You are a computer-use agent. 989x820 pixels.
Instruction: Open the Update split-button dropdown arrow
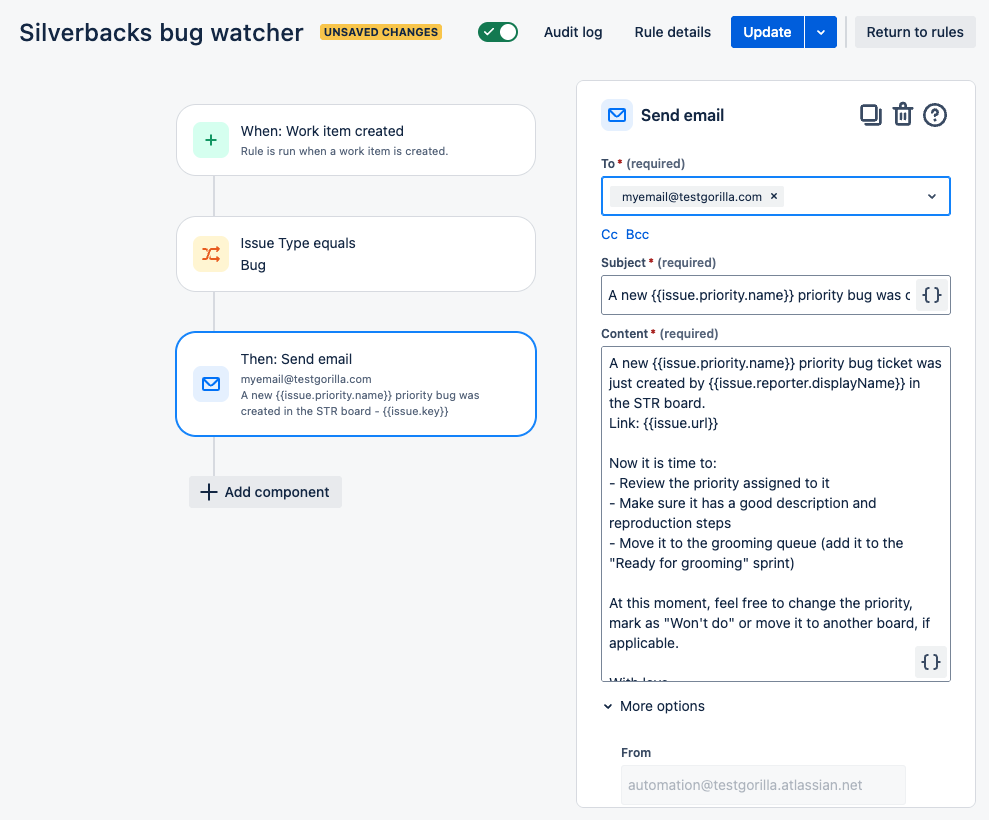point(821,31)
